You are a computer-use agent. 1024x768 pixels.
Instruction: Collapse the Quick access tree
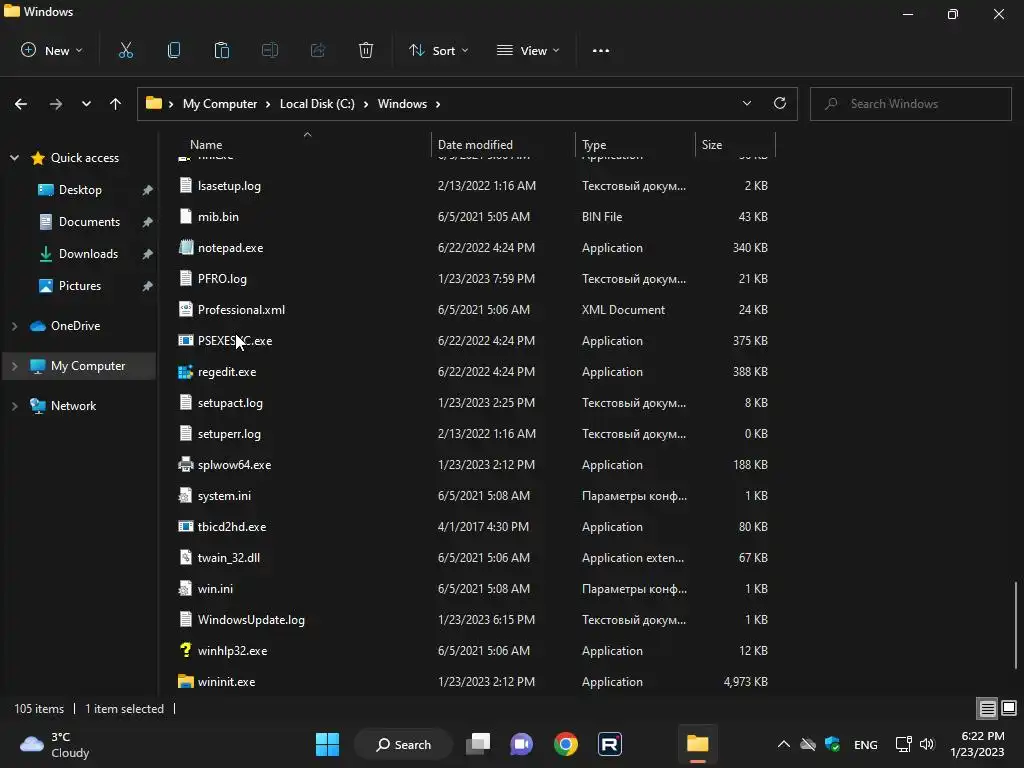coord(14,157)
